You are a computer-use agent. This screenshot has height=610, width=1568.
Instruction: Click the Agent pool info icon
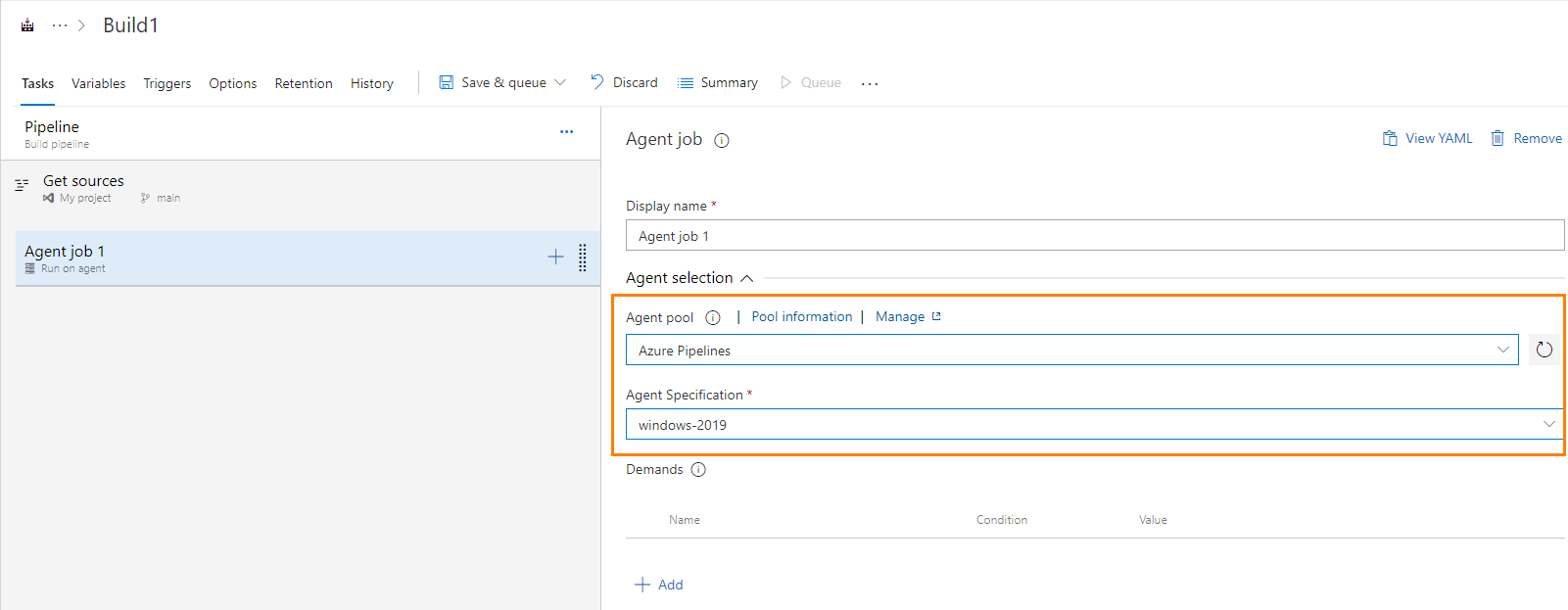tap(713, 317)
